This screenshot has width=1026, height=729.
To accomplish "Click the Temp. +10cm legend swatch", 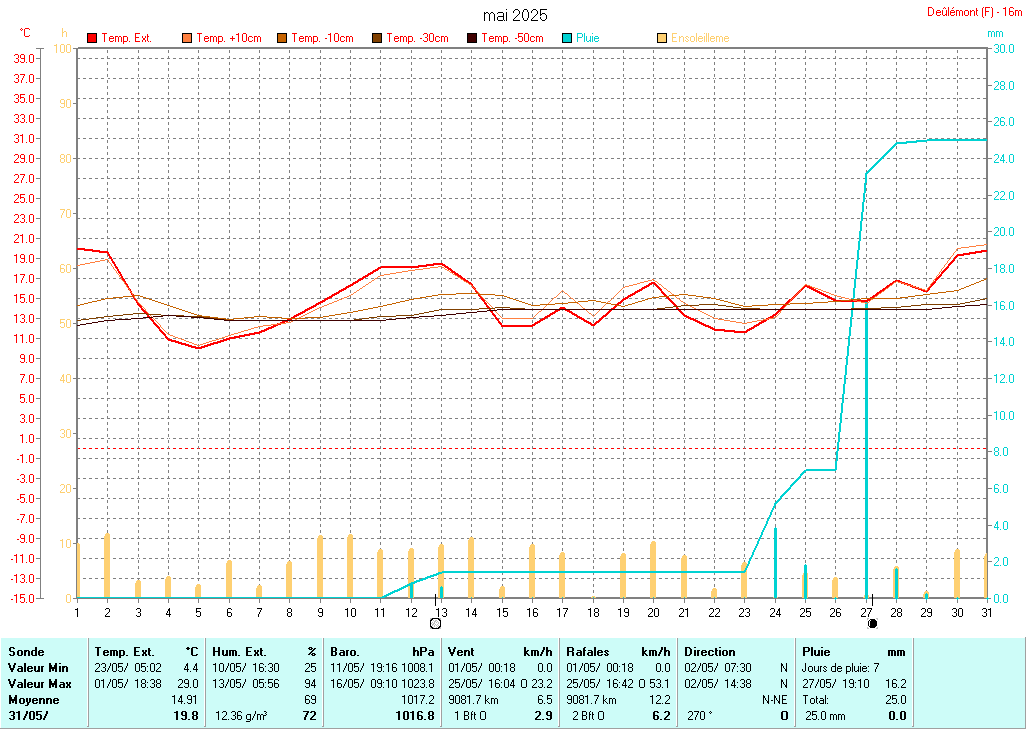I will pyautogui.click(x=187, y=38).
